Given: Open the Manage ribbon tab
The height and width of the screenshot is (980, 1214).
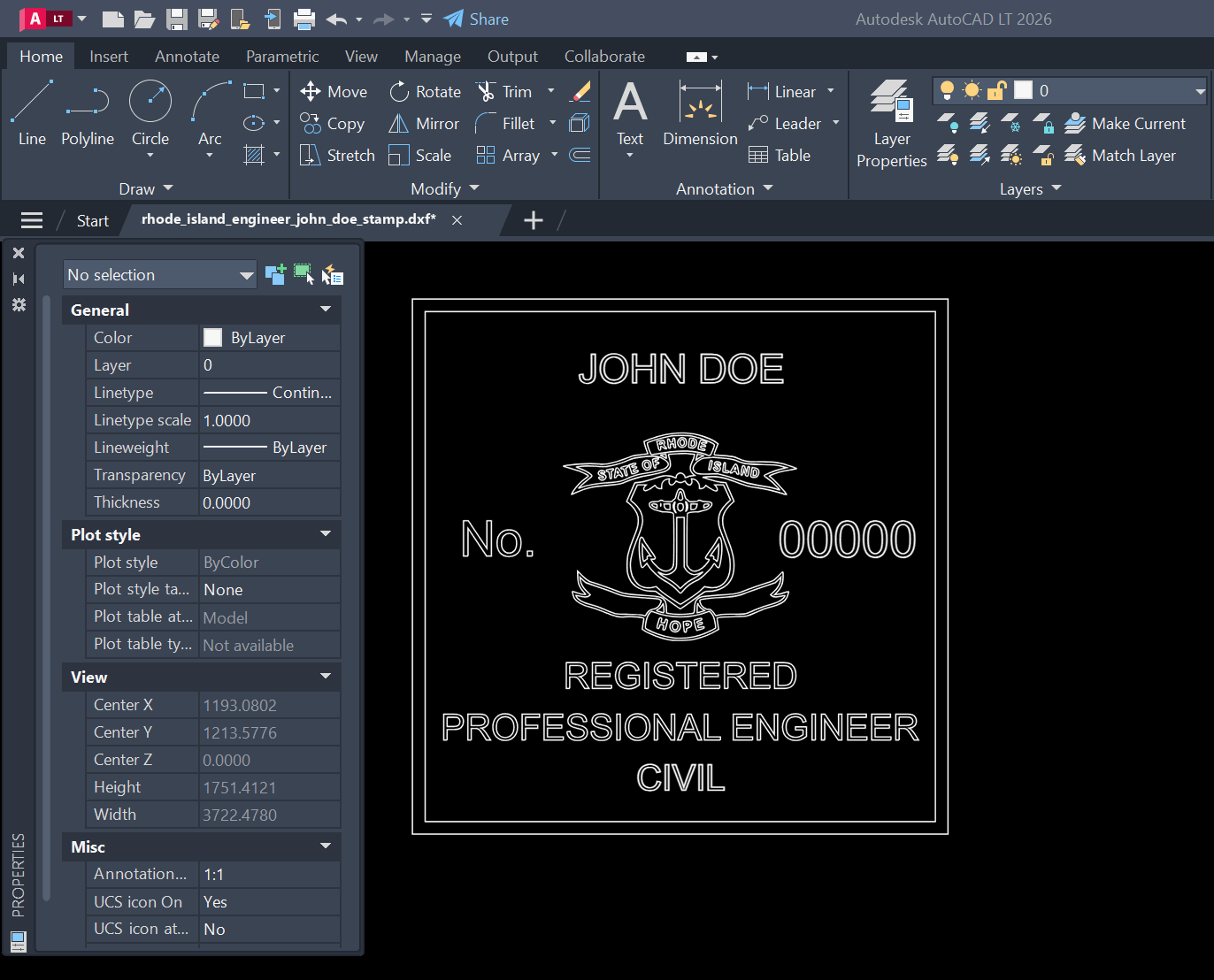Looking at the screenshot, I should point(433,56).
